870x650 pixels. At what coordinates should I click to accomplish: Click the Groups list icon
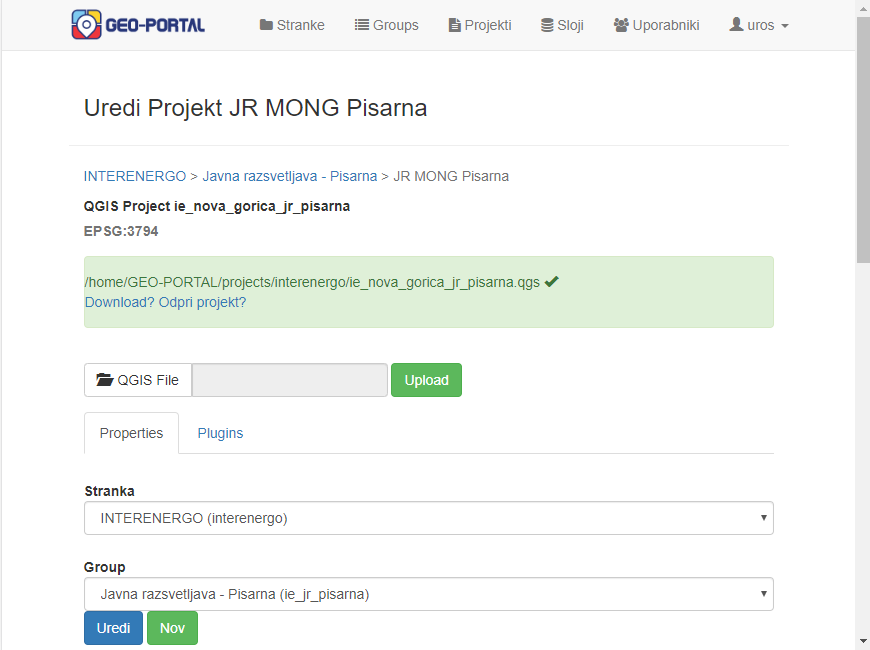pos(362,25)
